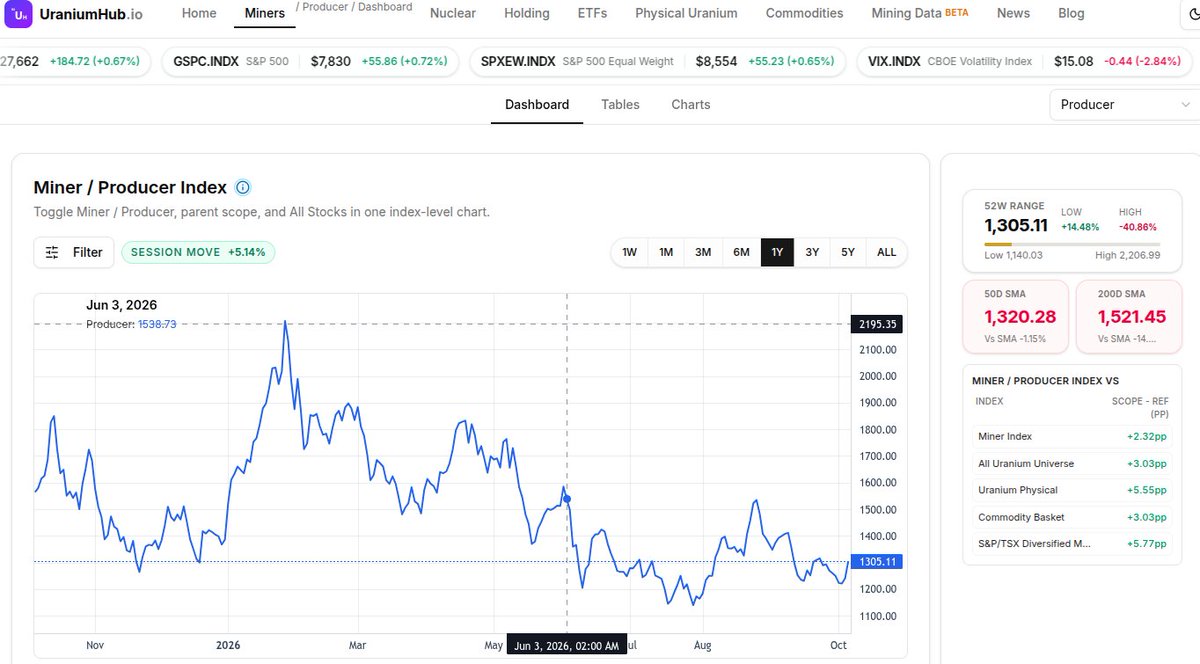Open the Home nav item
The height and width of the screenshot is (664, 1200).
point(199,13)
